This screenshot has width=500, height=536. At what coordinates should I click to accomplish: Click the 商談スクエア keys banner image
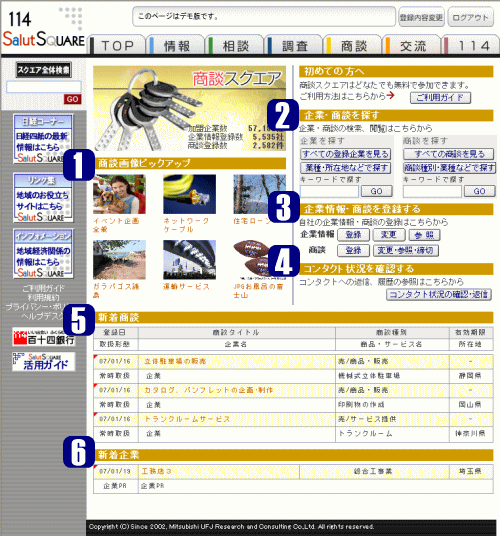190,108
